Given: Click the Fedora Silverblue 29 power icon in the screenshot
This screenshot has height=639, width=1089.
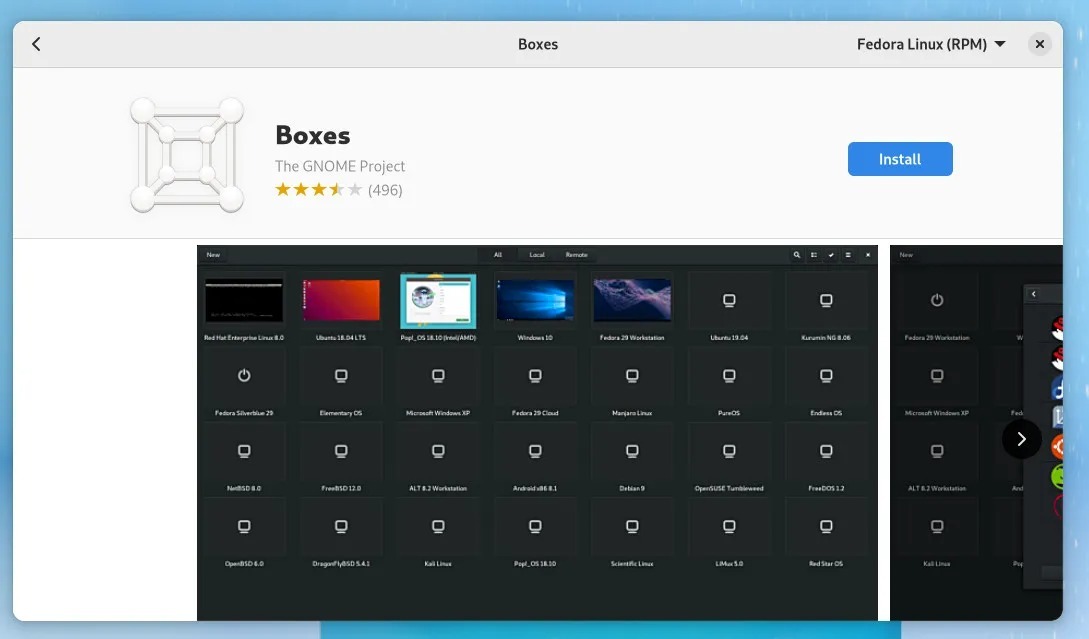Looking at the screenshot, I should point(244,376).
